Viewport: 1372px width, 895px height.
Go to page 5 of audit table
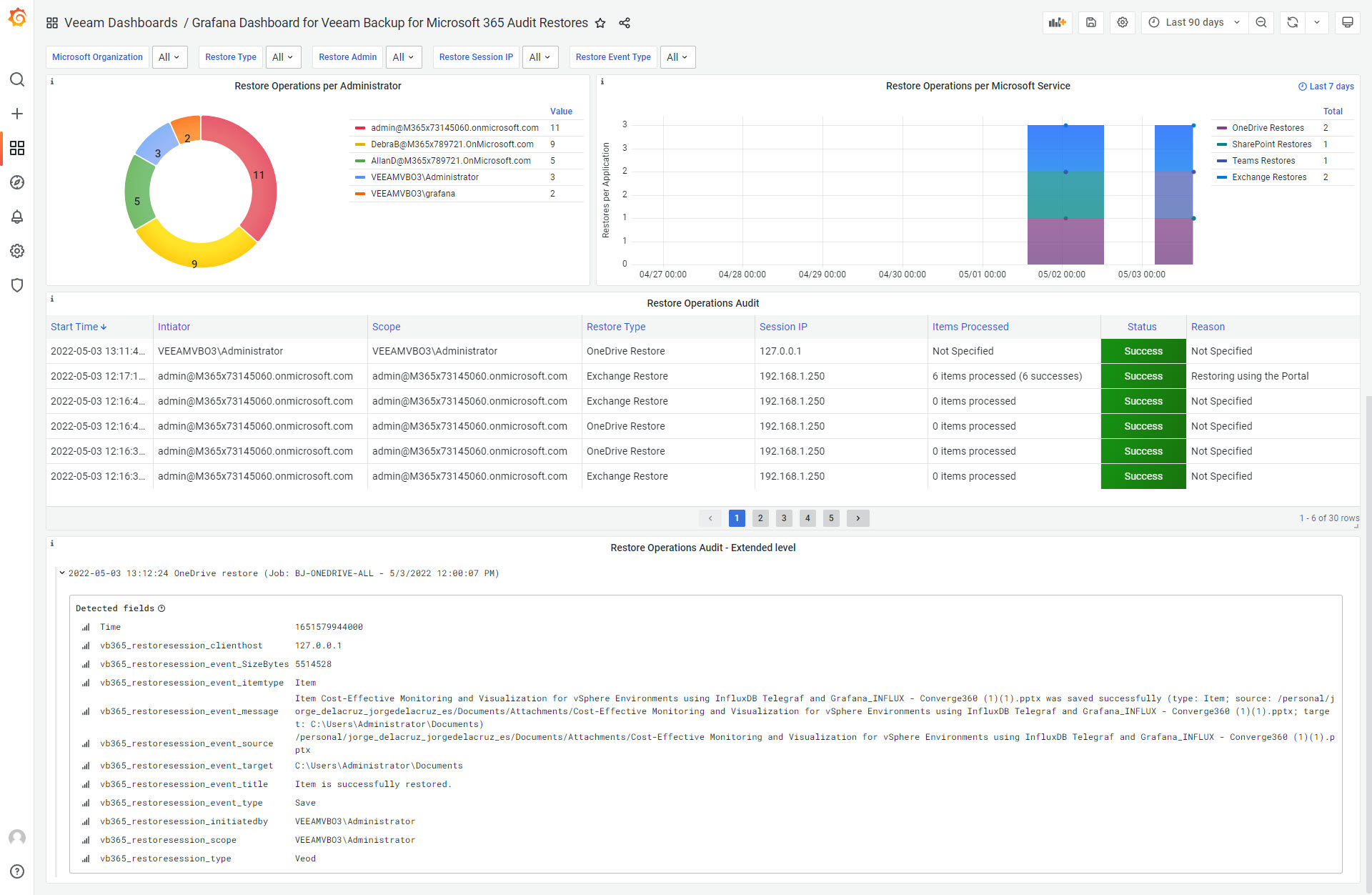(831, 518)
